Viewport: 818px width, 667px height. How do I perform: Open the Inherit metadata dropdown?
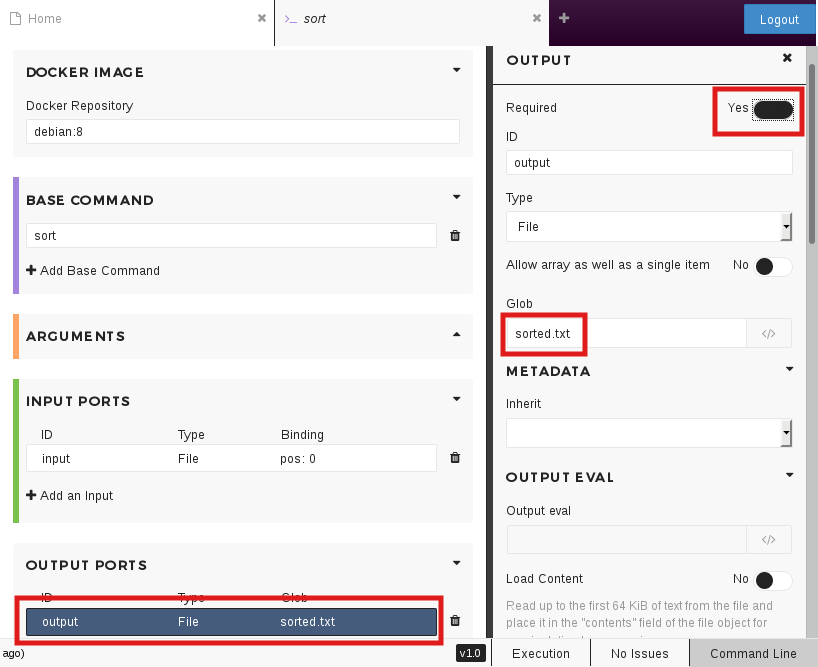[x=648, y=433]
